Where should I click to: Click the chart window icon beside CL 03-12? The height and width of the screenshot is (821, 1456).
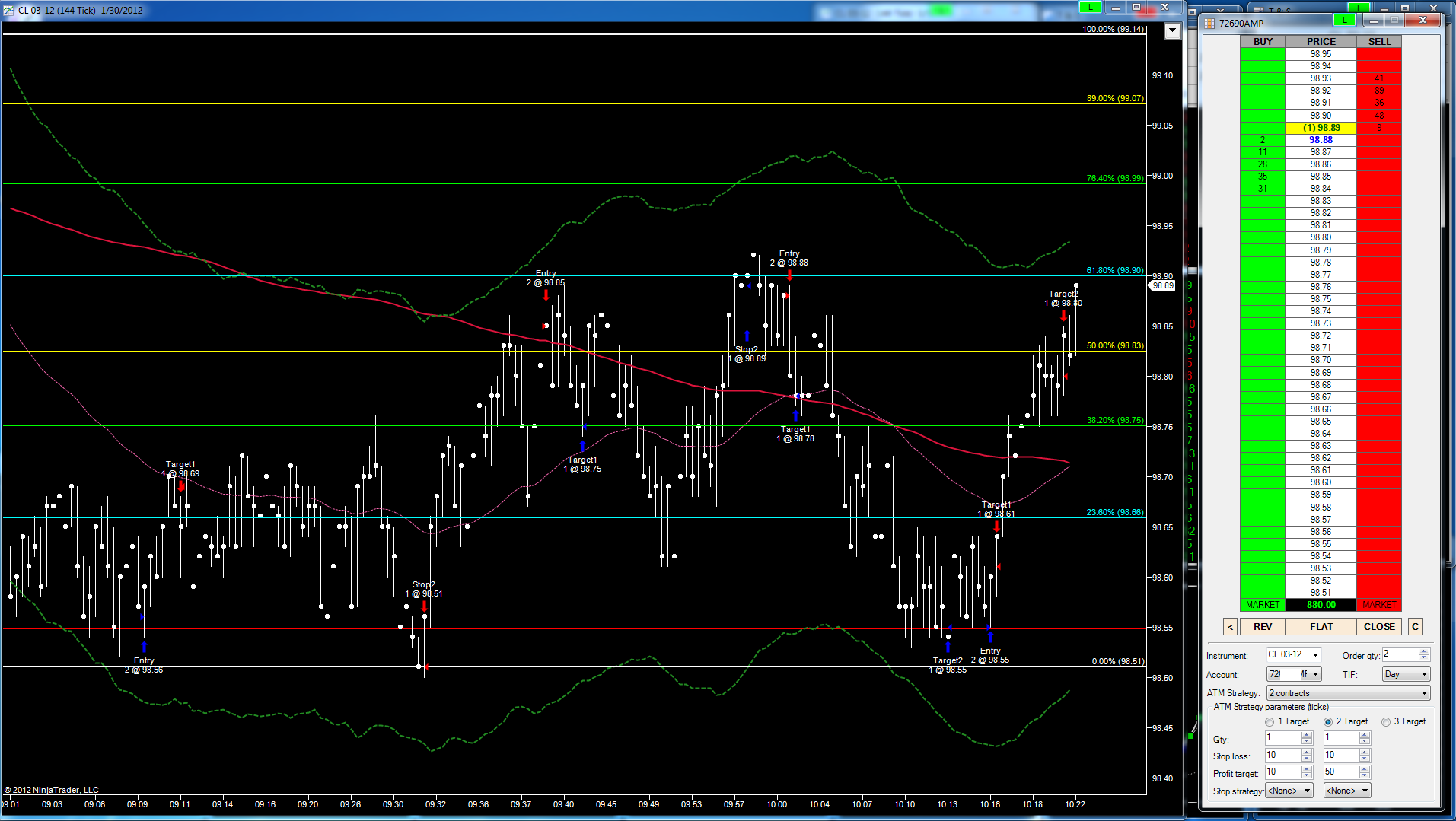10,10
